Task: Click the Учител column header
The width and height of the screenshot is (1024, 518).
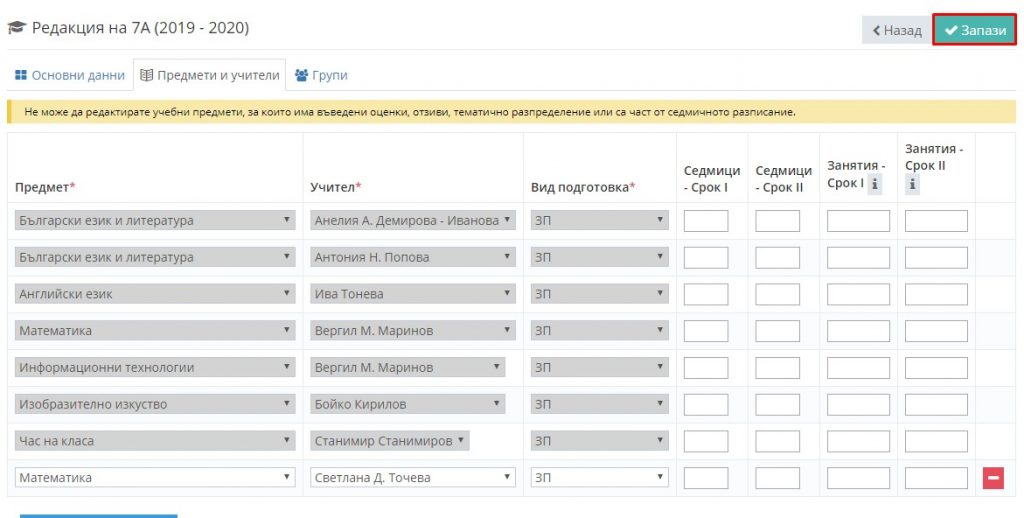Action: (335, 187)
